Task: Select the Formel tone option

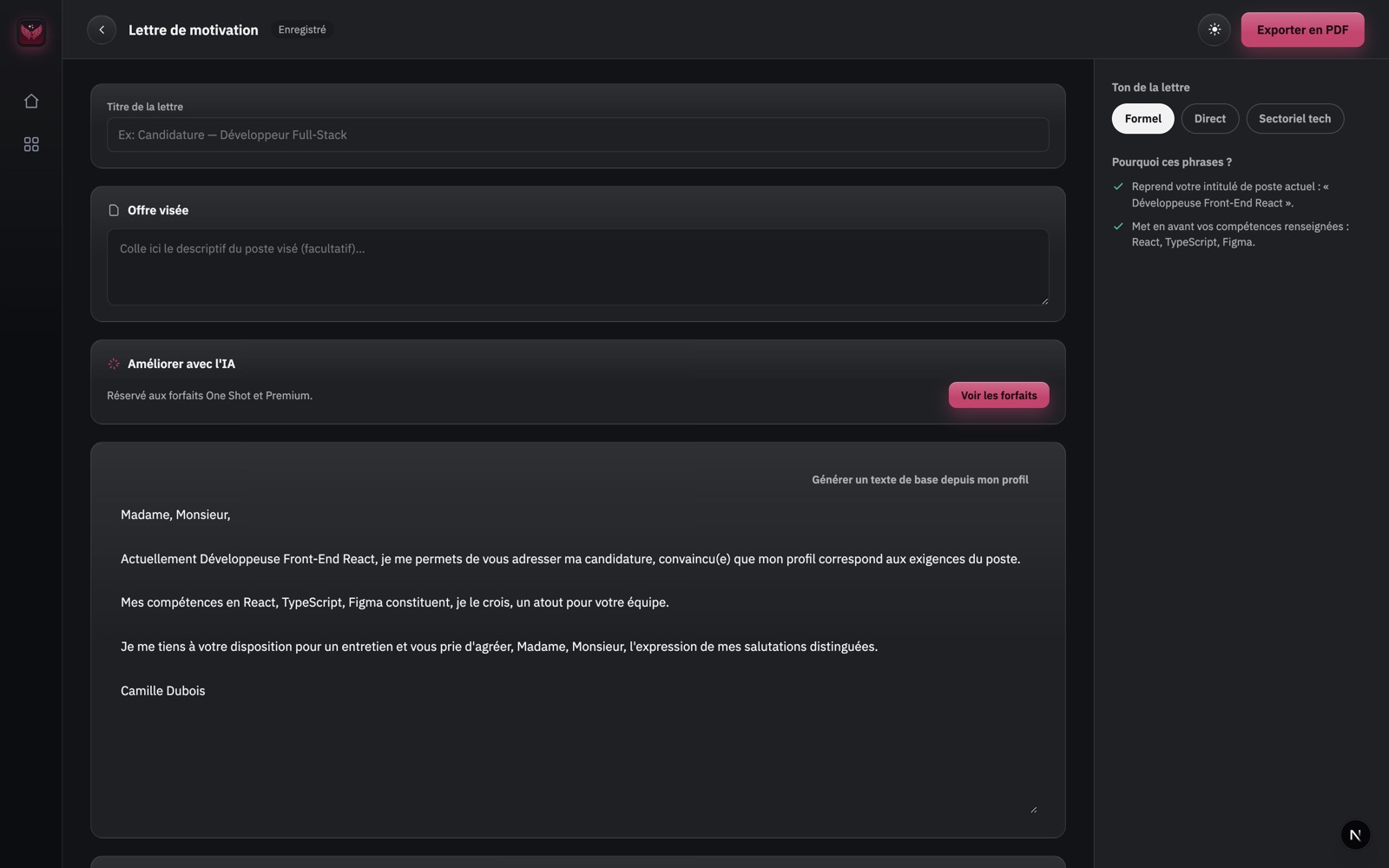Action: 1142,119
